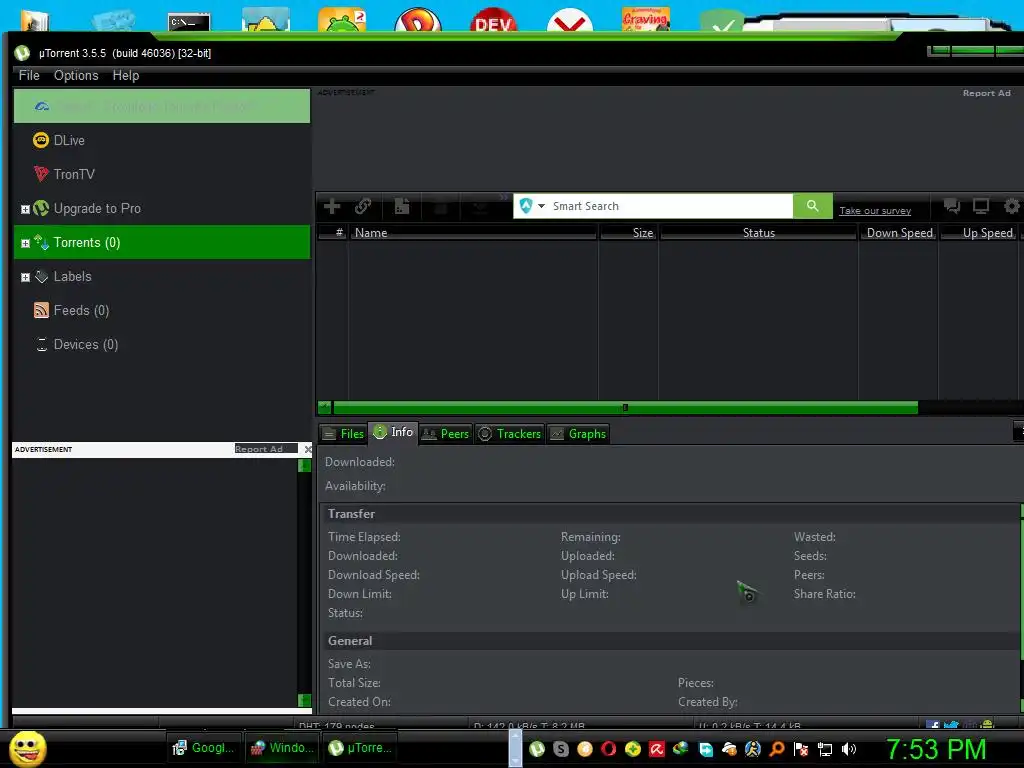Expand the Torrents tree node
This screenshot has height=768, width=1024.
25,244
